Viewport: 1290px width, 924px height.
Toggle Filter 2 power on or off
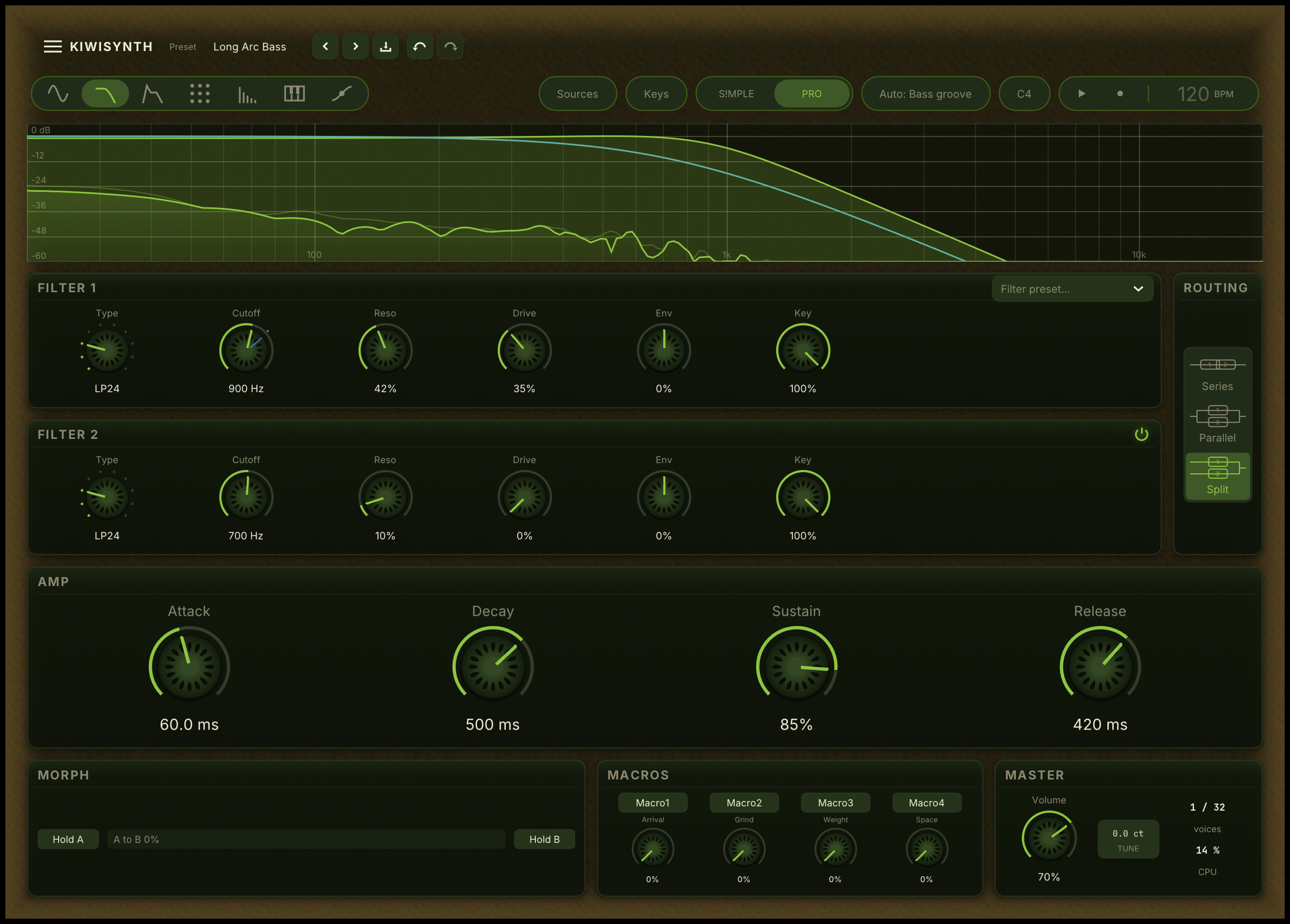(1142, 435)
